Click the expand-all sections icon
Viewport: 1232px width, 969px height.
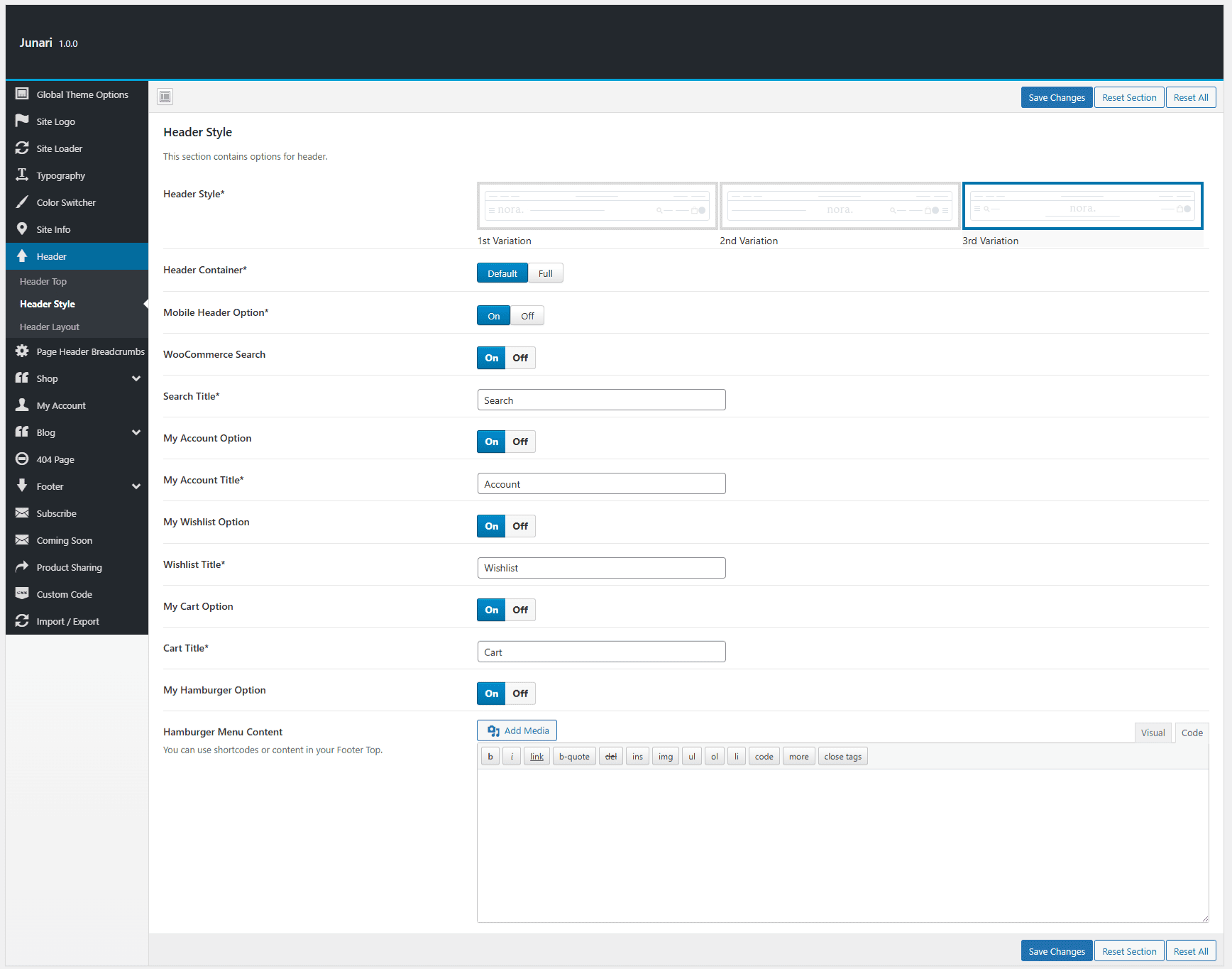point(165,97)
